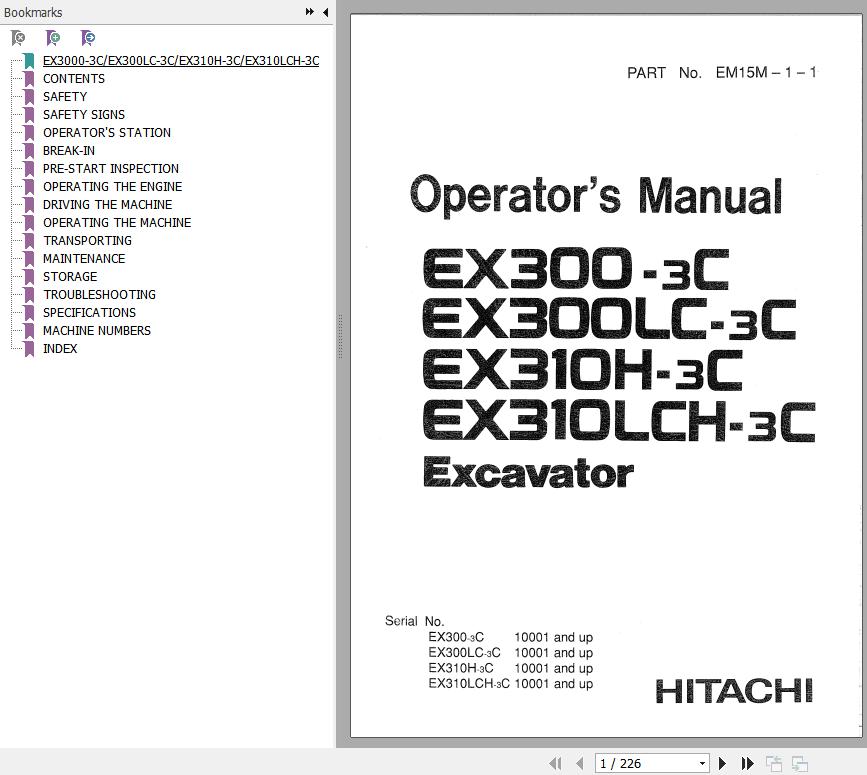Jump to the OPERATING THE ENGINE bookmark
Viewport: 867px width, 775px height.
click(x=113, y=186)
